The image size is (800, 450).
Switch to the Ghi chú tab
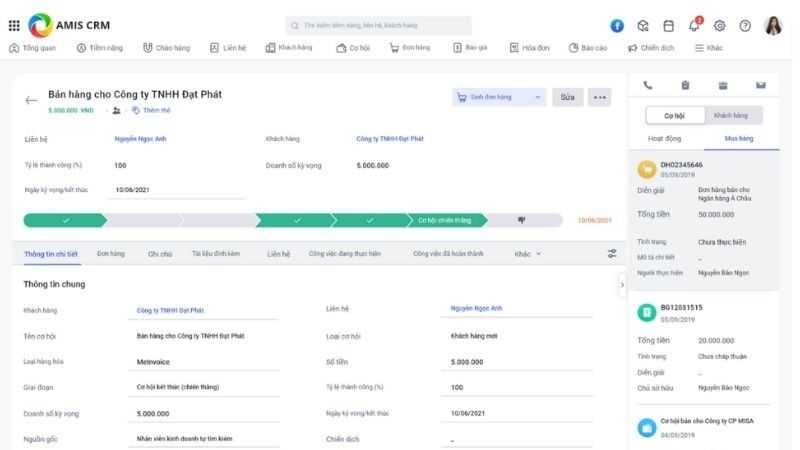[x=160, y=254]
